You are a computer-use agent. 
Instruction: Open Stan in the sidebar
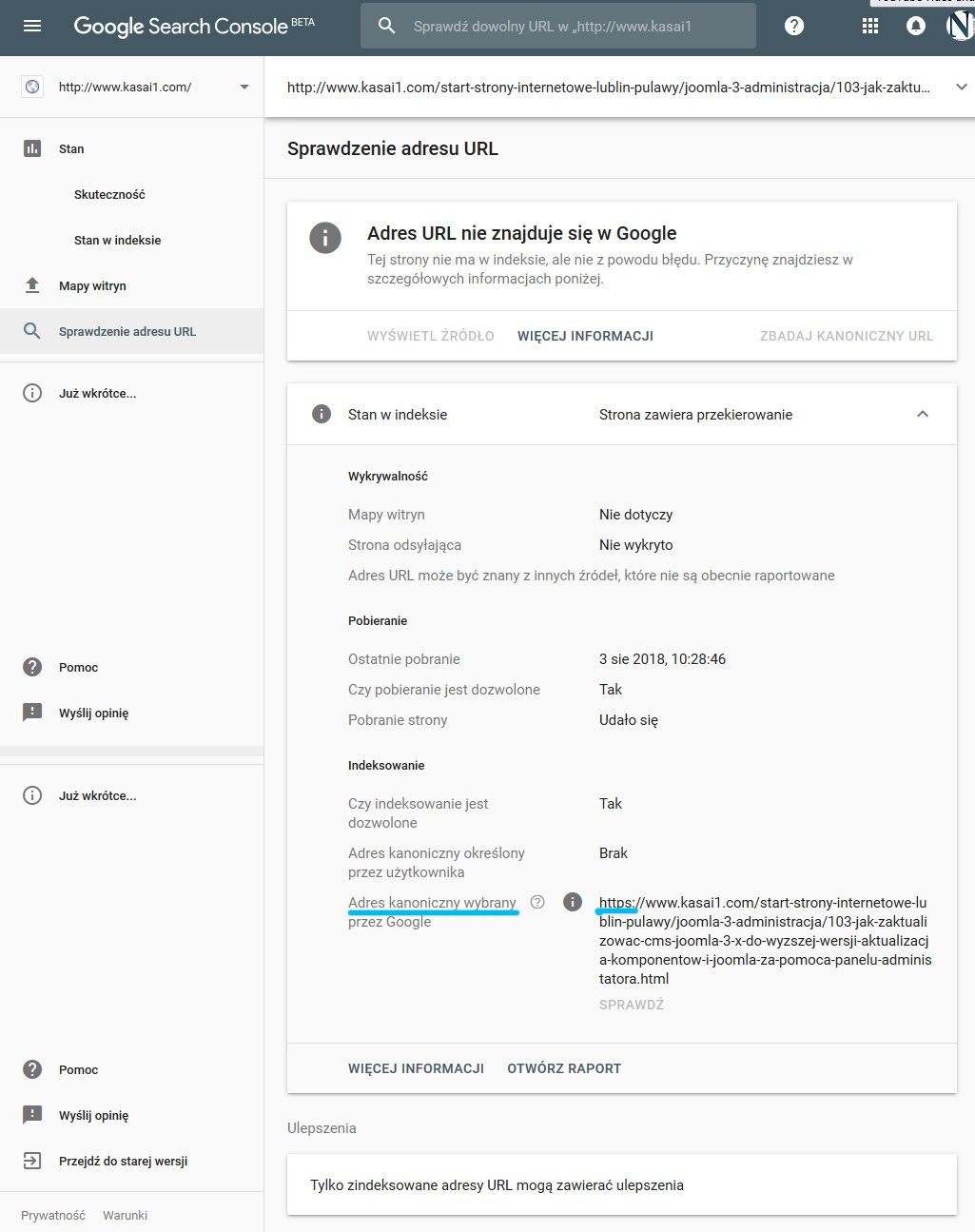pos(71,148)
